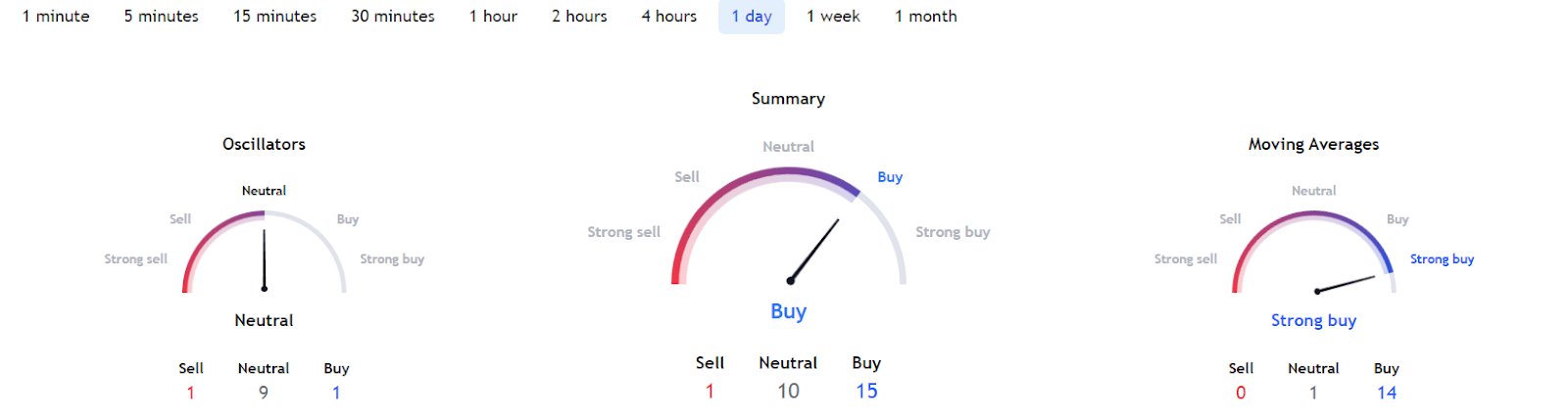Switch to the 1 week tab

[833, 17]
